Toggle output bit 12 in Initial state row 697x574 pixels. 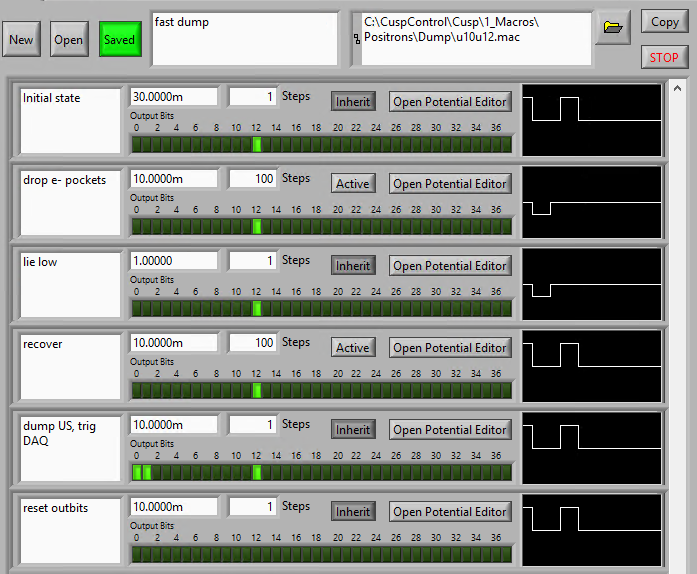click(x=256, y=145)
